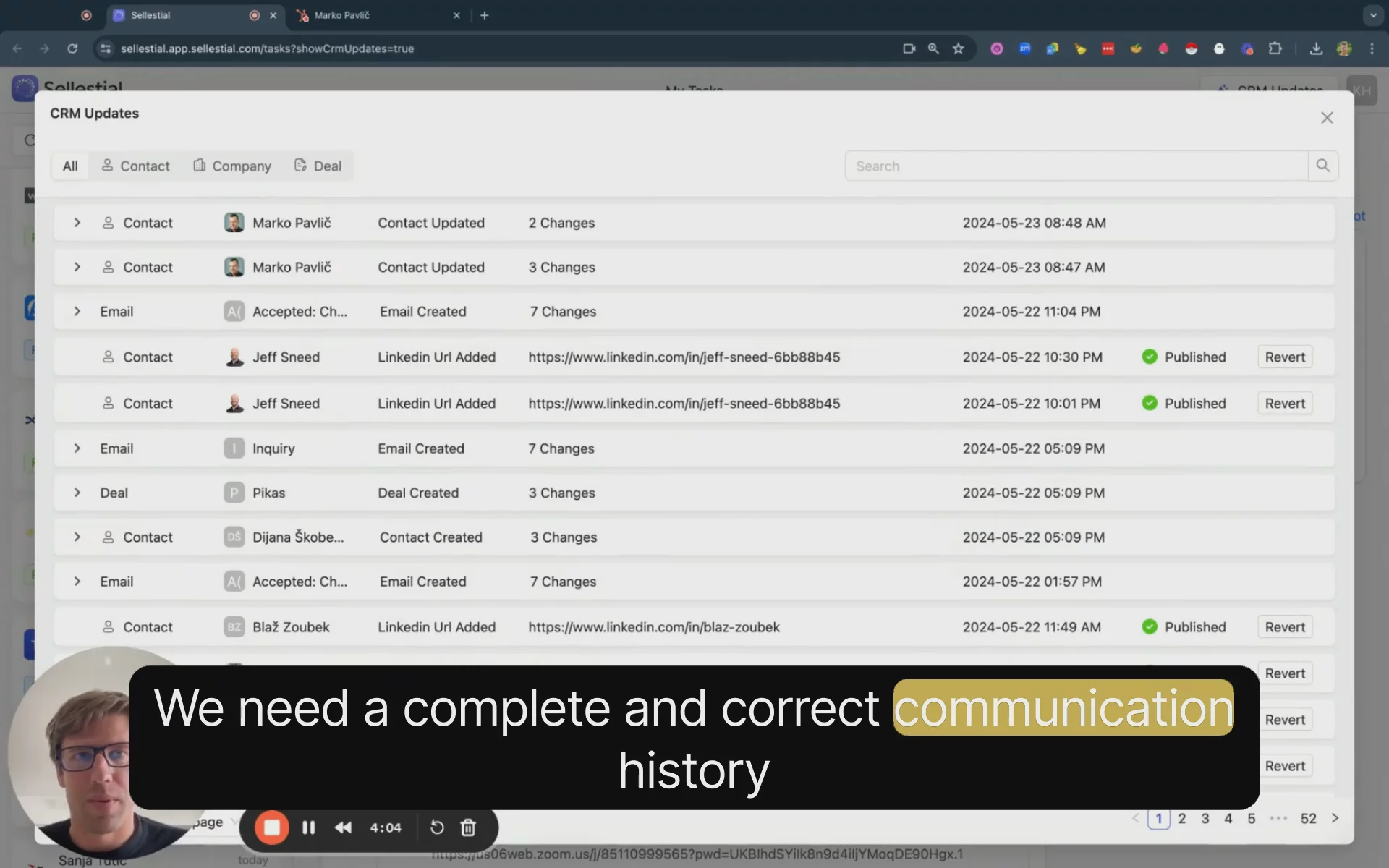Expand the Dijana Škobe Contact Created row
The height and width of the screenshot is (868, 1389).
pyautogui.click(x=77, y=537)
